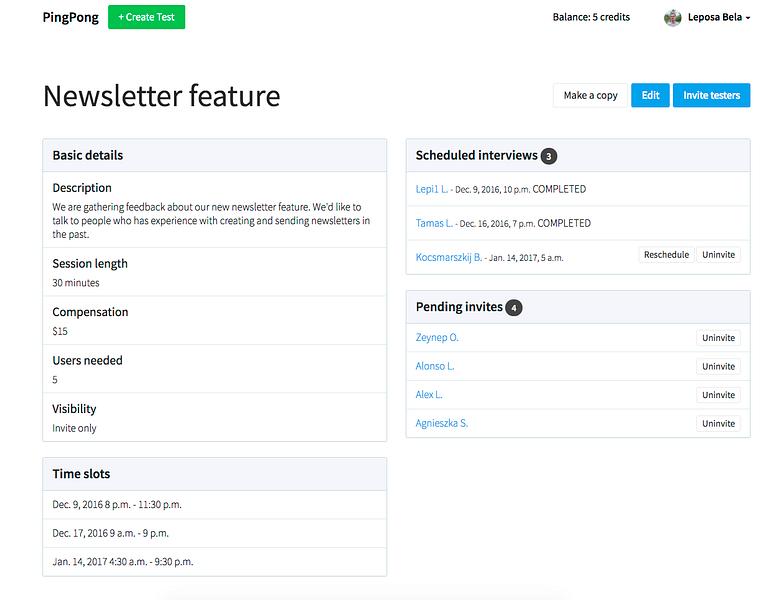The width and height of the screenshot is (783, 600).
Task: Uninvite Alex L.
Action: (x=719, y=395)
